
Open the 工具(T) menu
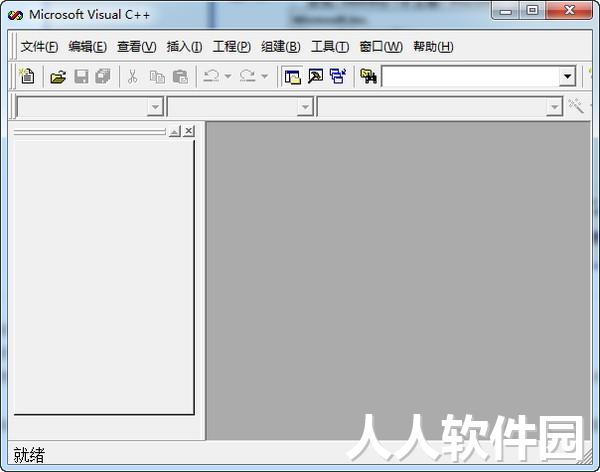tap(330, 47)
